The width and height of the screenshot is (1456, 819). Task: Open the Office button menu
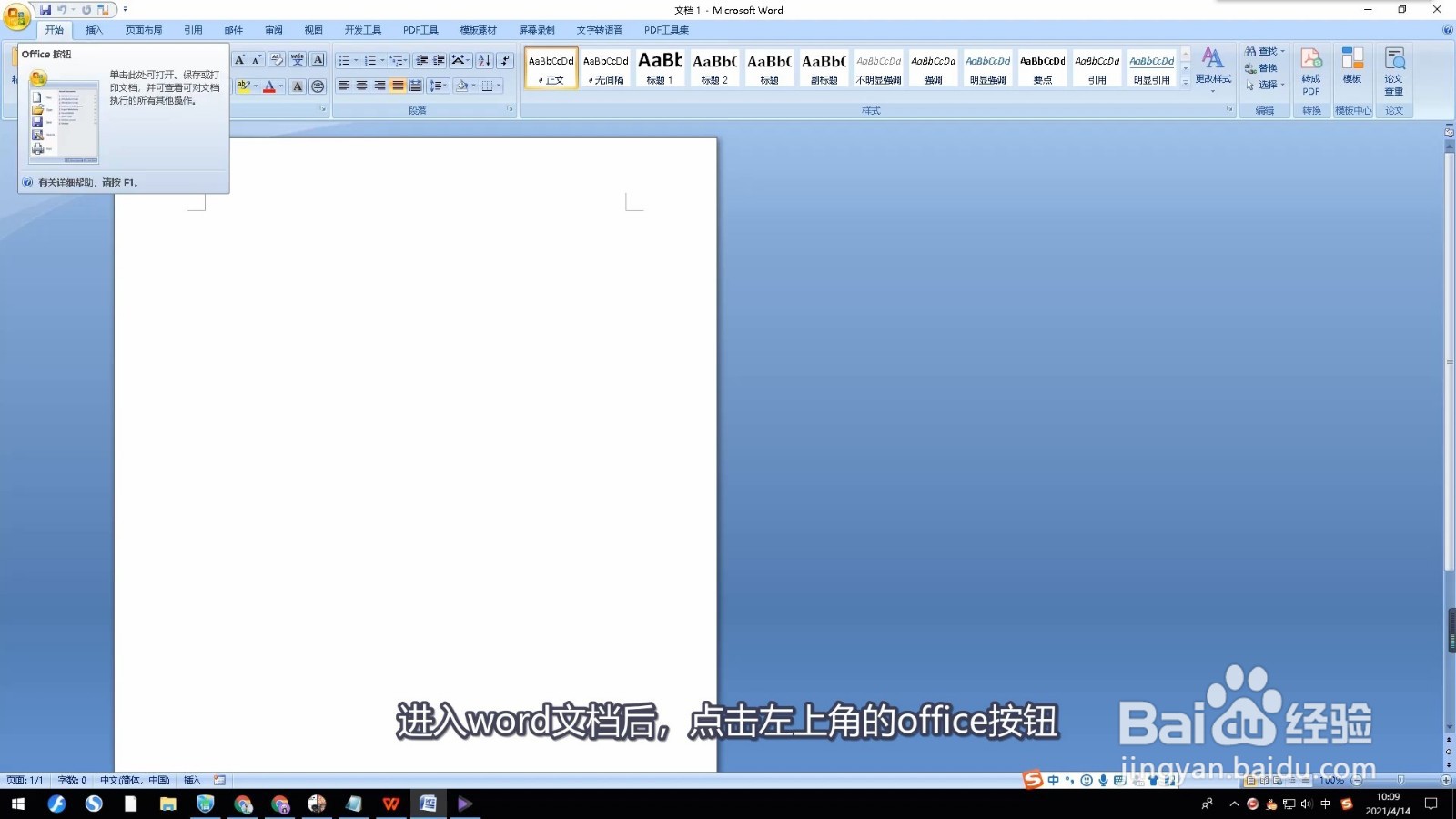tap(15, 10)
